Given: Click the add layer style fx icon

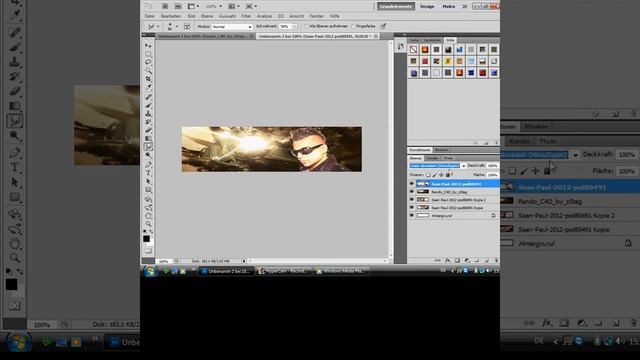Looking at the screenshot, I should click(448, 260).
